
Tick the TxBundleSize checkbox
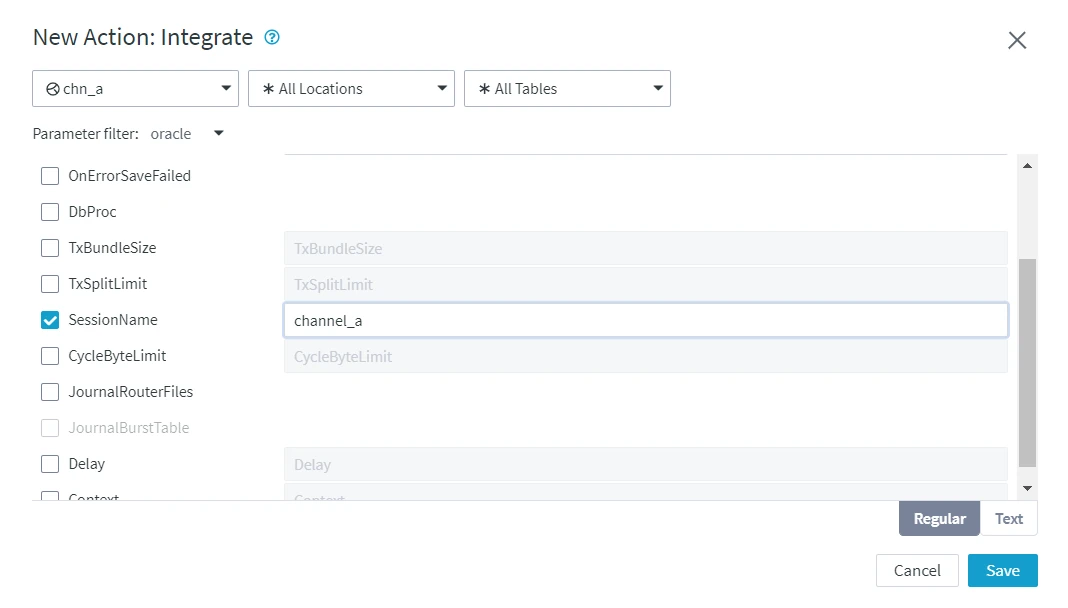coord(50,248)
